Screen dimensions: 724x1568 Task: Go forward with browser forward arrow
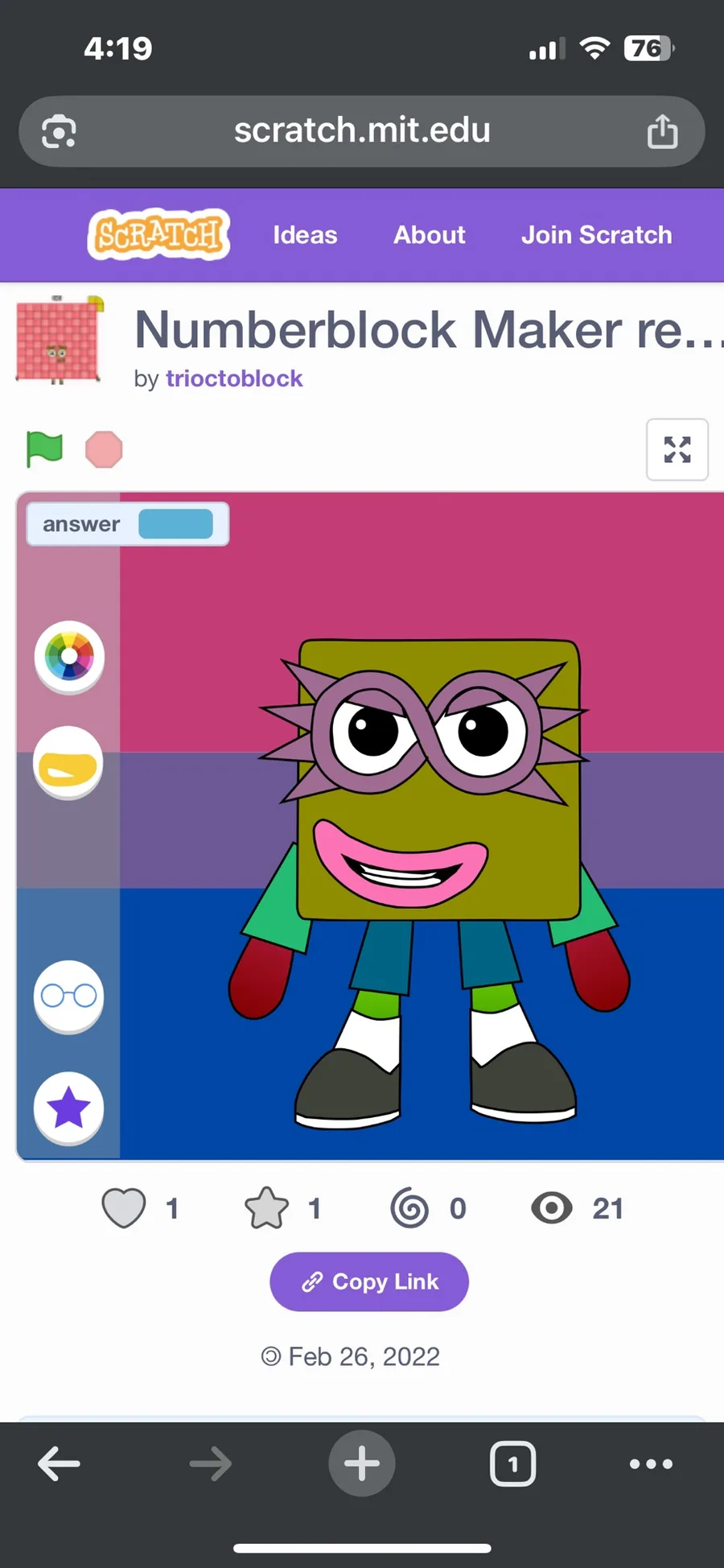pos(211,1463)
